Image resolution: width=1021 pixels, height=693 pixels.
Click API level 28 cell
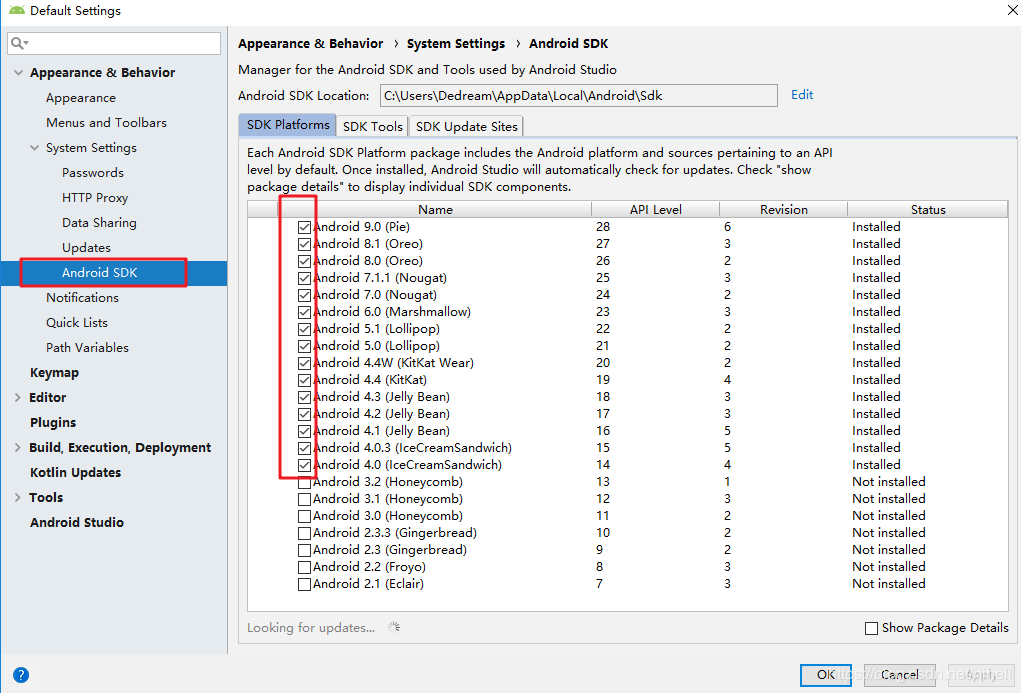pos(603,227)
